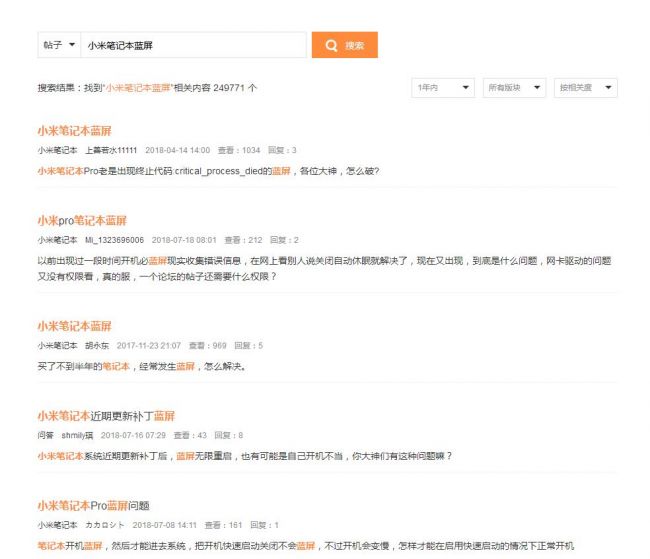650x559 pixels.
Task: Open first result titled 小米笔记本蓝屏 from 2018-04-14
Action: [75, 131]
